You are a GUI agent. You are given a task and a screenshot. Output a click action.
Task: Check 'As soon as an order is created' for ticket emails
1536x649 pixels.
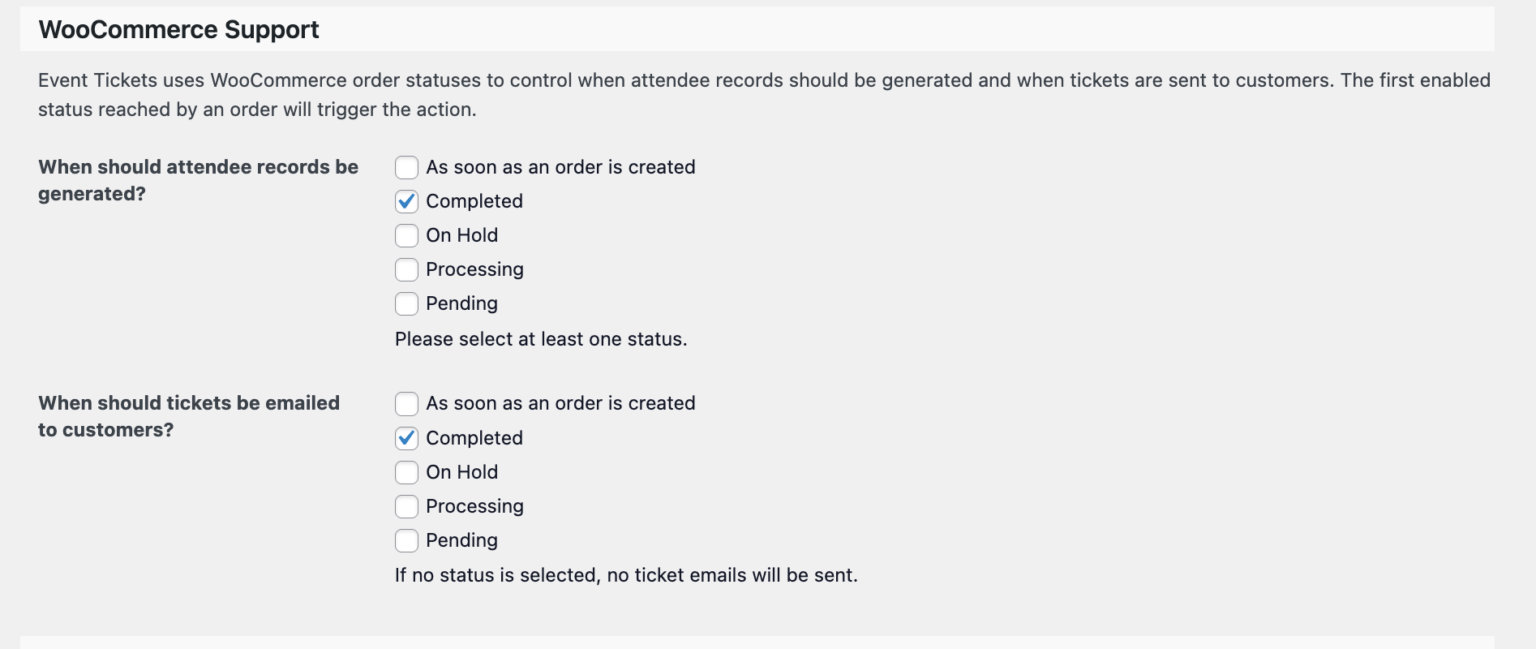[407, 404]
